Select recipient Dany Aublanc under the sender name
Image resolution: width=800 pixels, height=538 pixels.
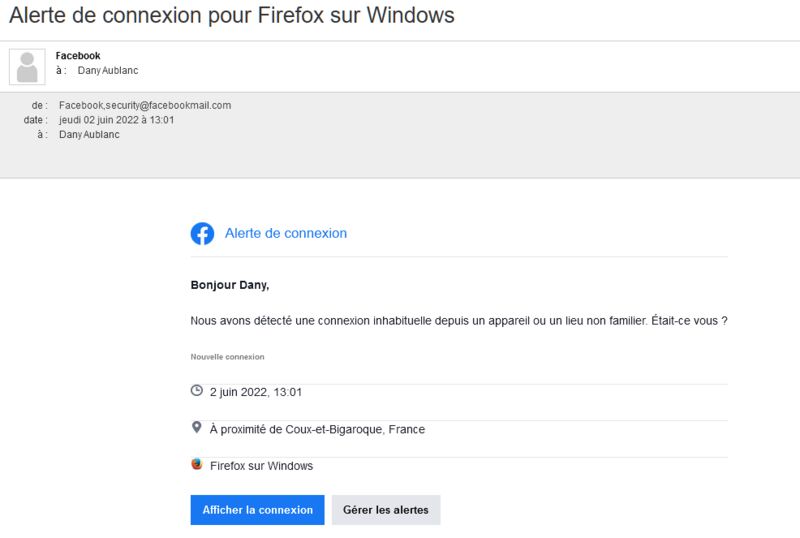pyautogui.click(x=108, y=70)
